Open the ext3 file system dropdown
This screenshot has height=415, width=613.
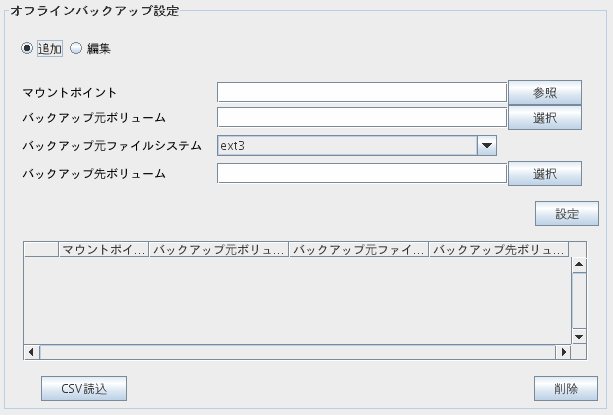[357, 146]
